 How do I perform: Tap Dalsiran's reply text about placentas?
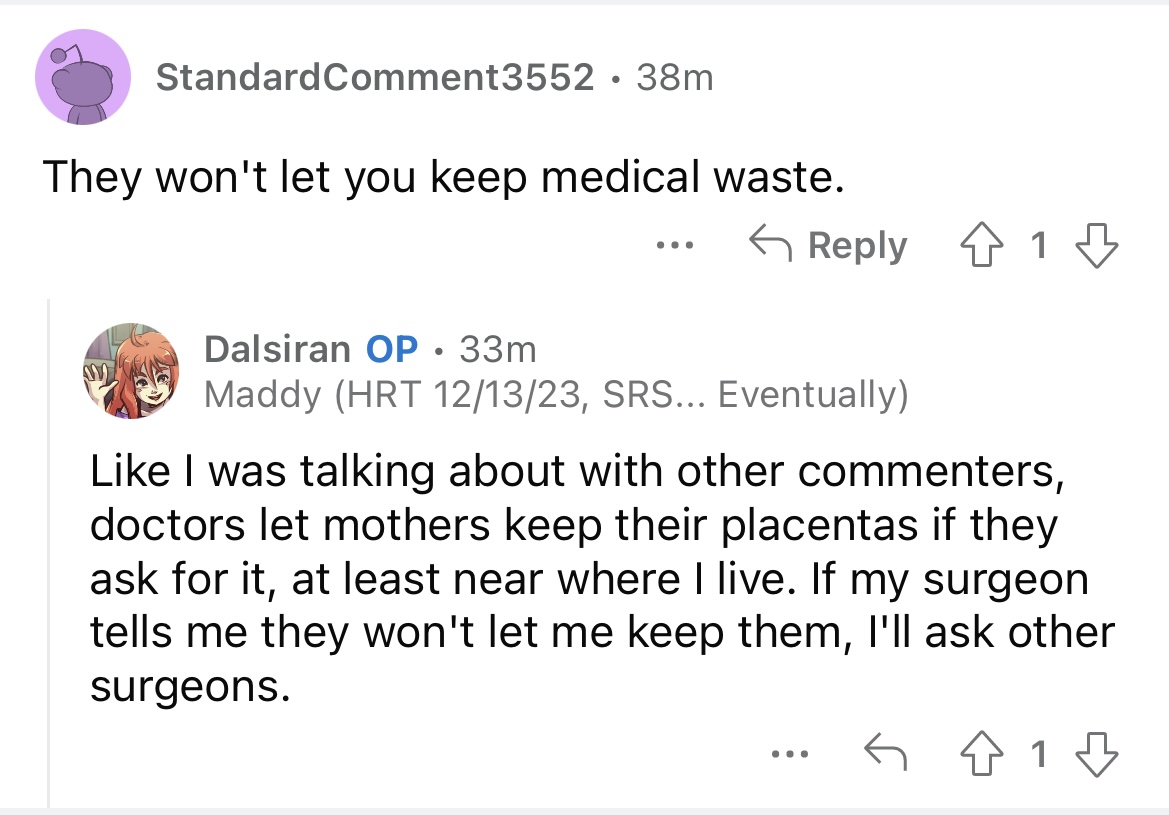click(x=600, y=580)
